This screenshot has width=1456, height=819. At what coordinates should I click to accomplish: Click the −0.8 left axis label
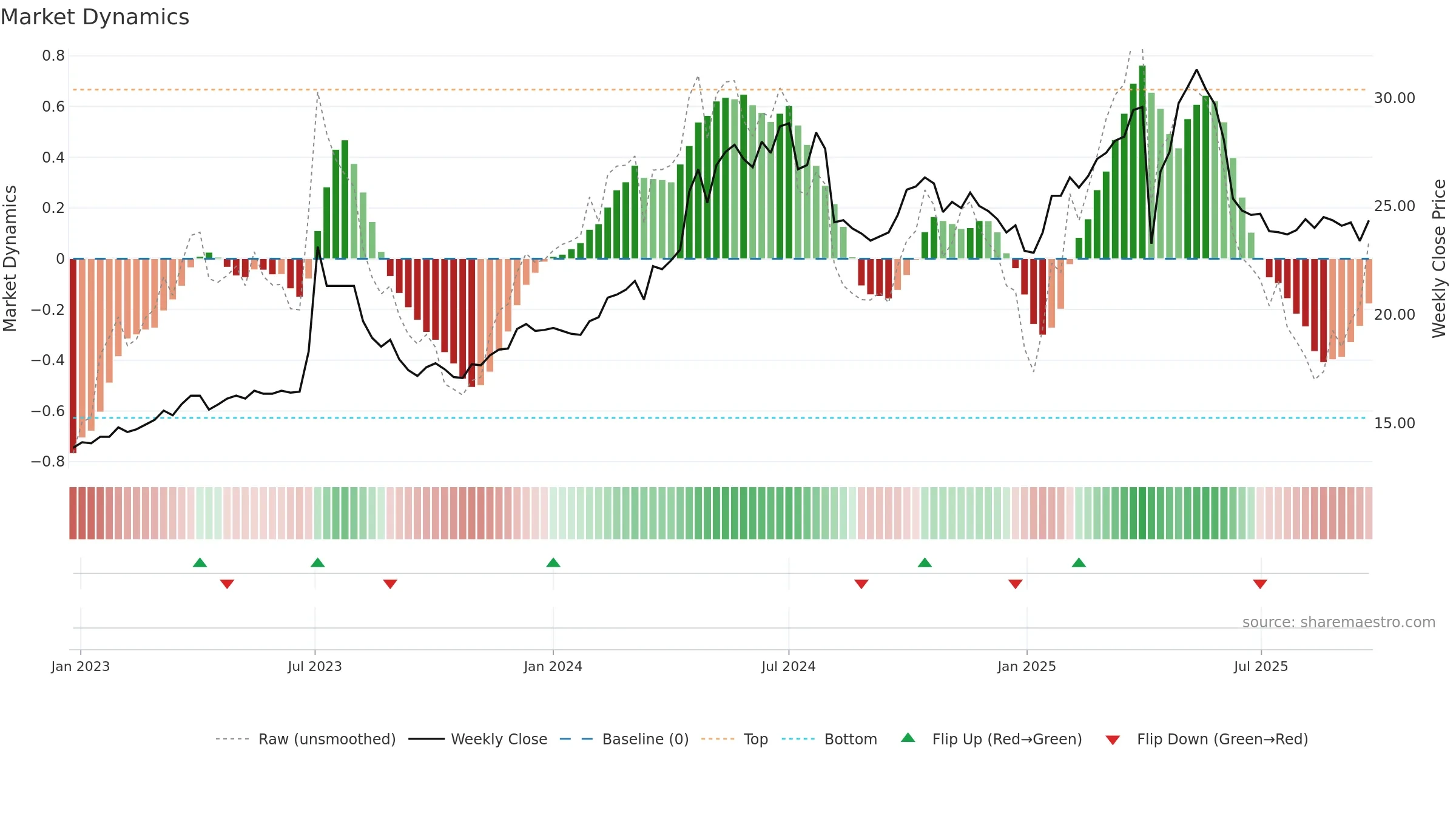48,462
